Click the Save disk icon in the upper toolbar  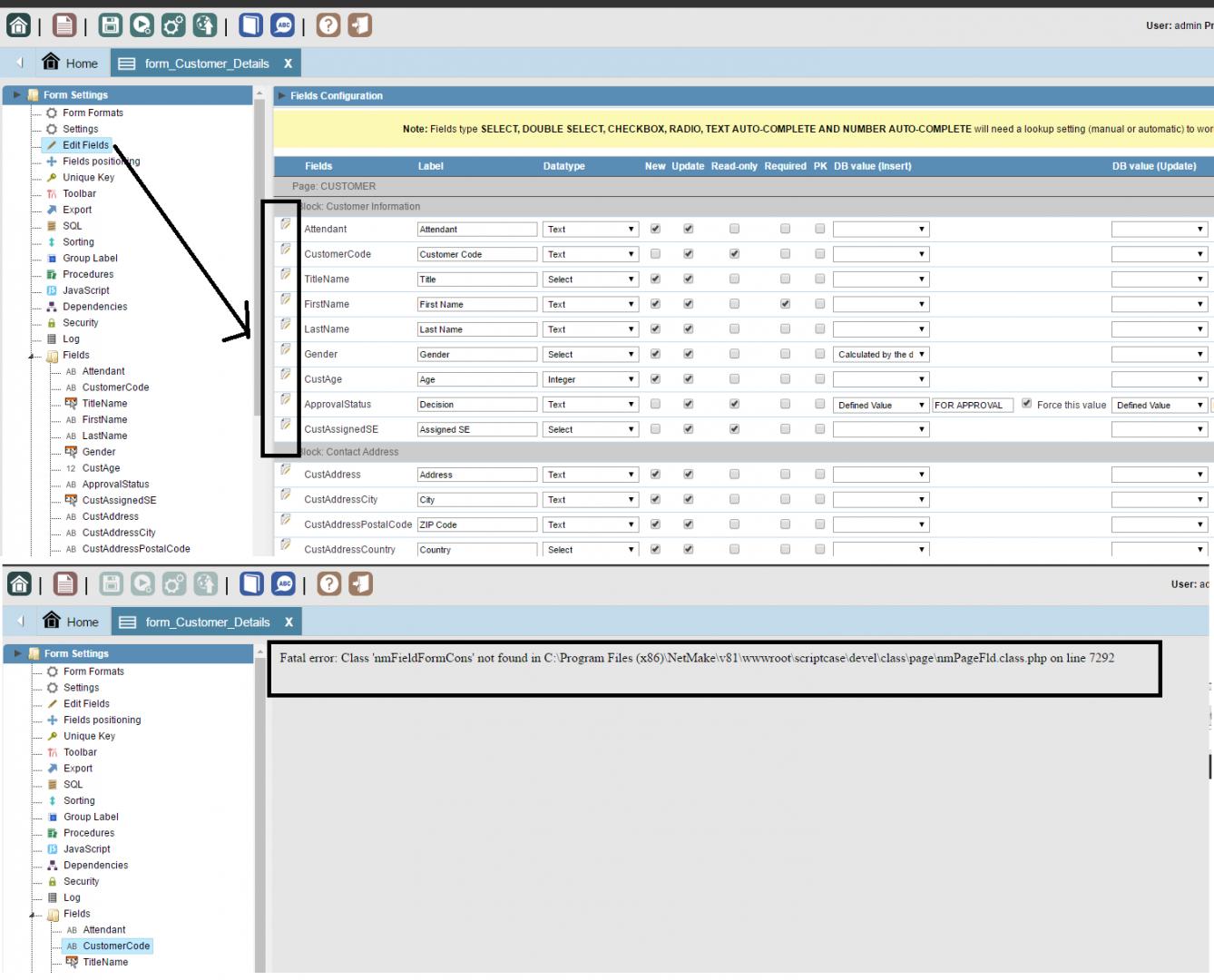click(x=110, y=25)
